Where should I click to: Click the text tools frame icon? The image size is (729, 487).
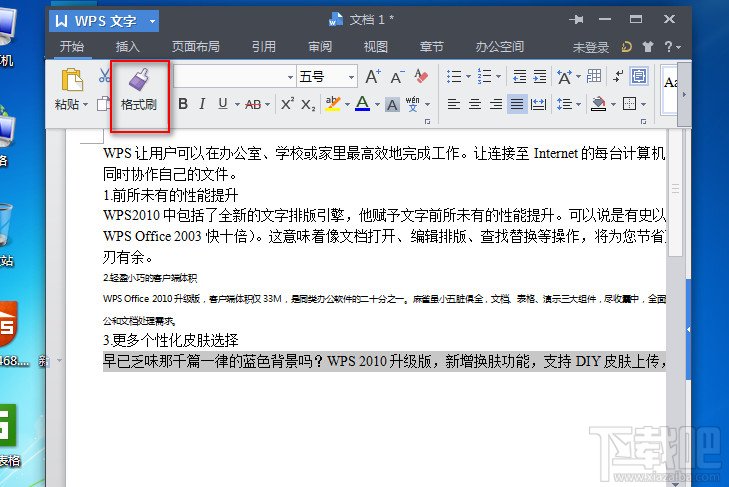[x=638, y=76]
